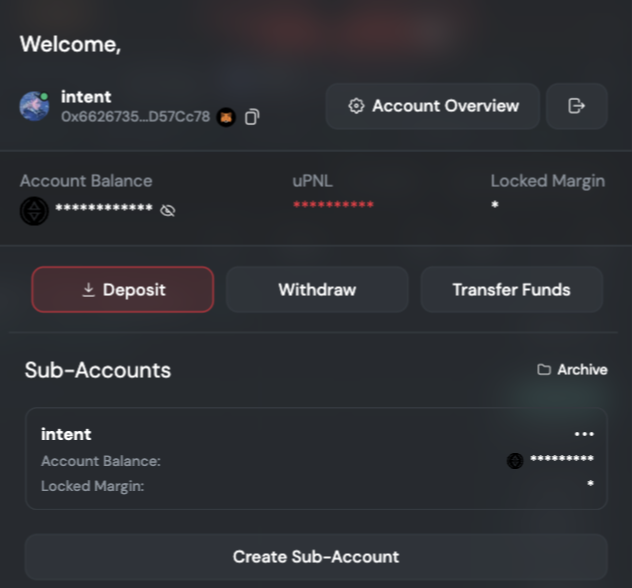Create a new Sub-Account
Image resolution: width=632 pixels, height=588 pixels.
point(316,557)
